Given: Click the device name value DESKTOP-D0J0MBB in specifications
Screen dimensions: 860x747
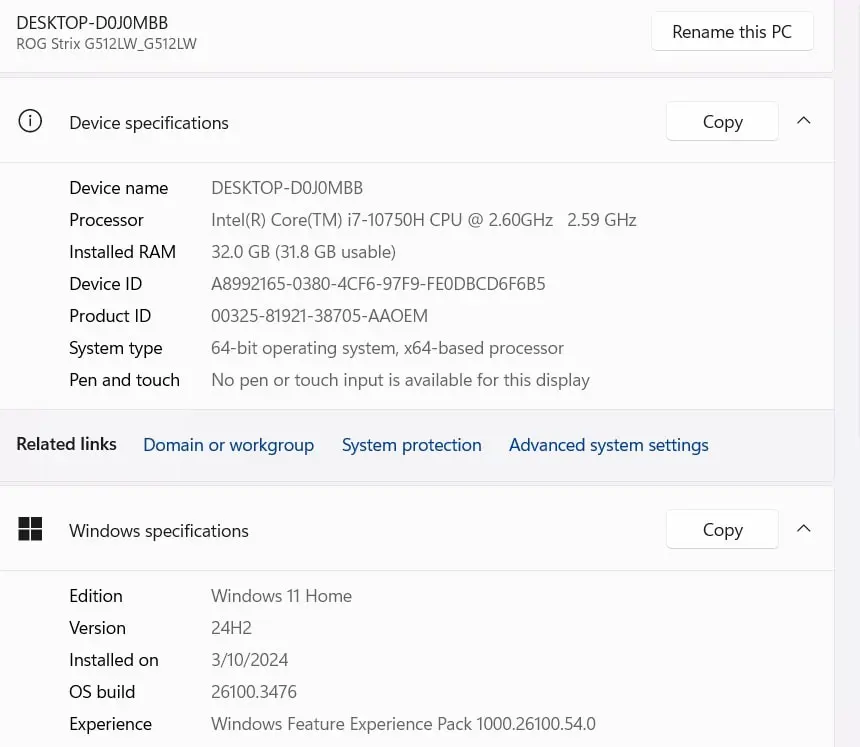Looking at the screenshot, I should click(287, 188).
